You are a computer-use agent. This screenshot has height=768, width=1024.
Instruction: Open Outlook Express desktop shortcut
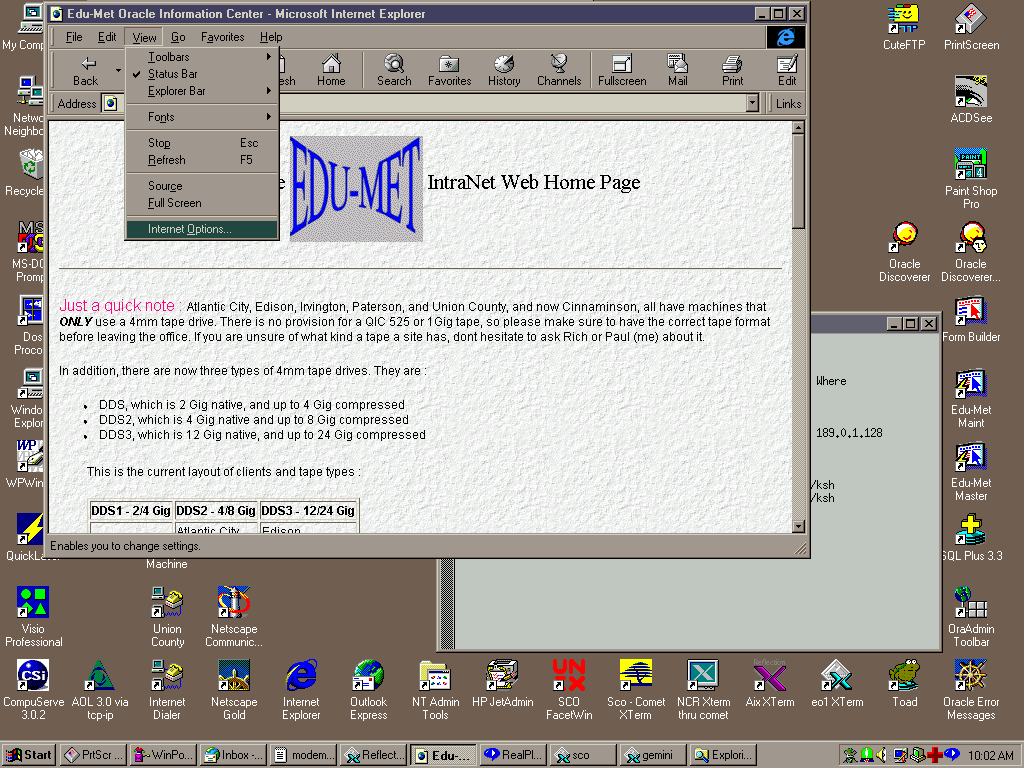tap(368, 690)
